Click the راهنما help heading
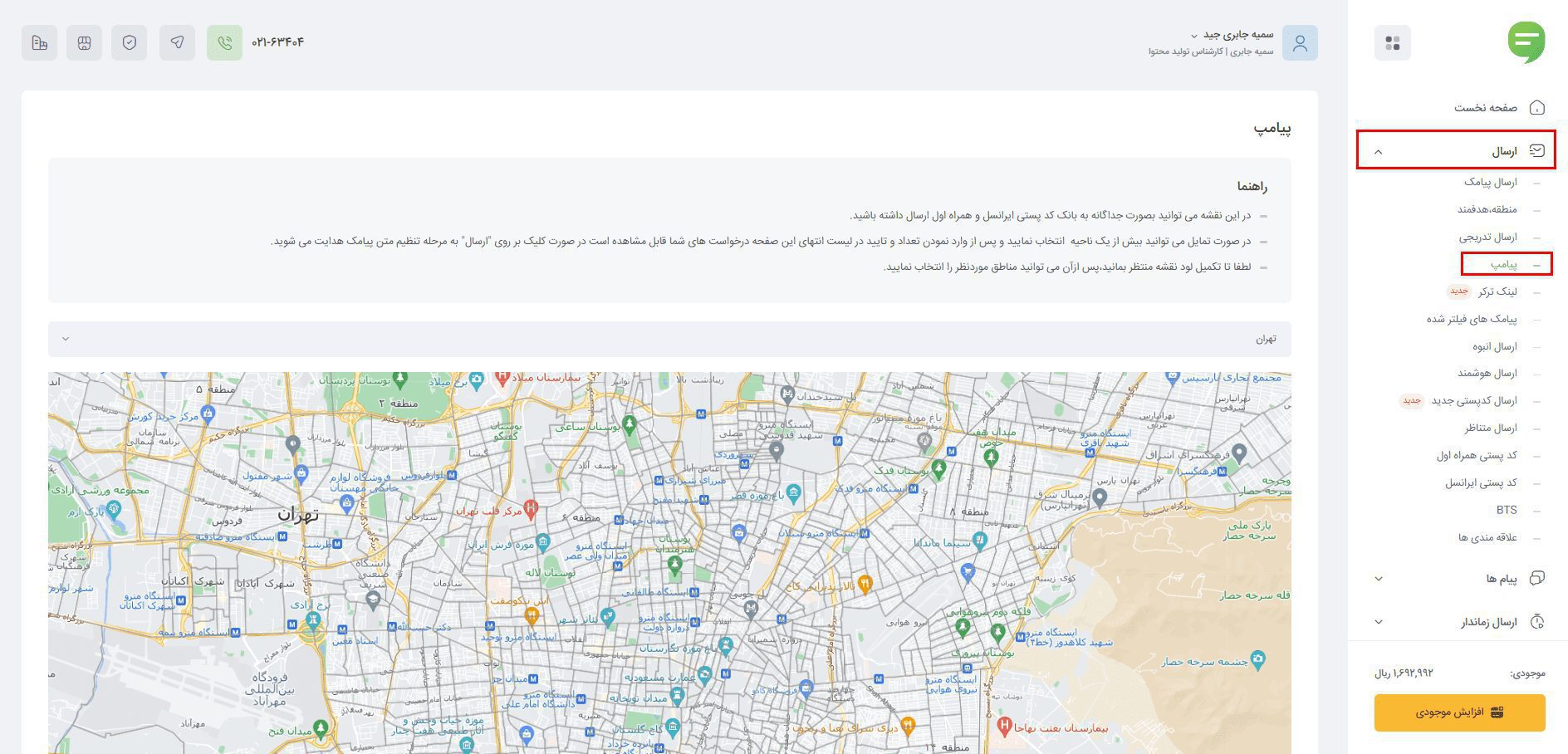This screenshot has width=1568, height=754. (1252, 186)
